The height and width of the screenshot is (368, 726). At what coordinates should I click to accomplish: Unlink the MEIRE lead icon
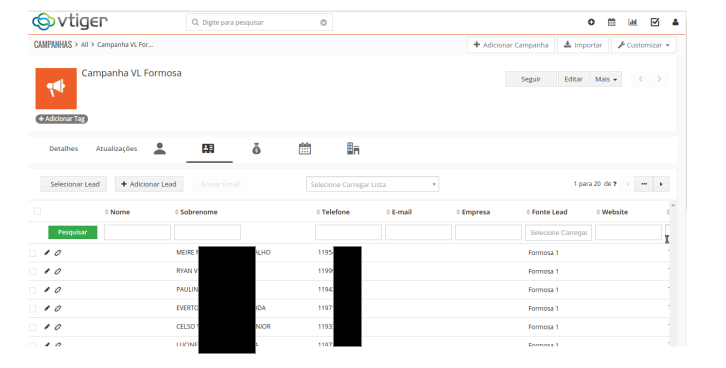[58, 253]
